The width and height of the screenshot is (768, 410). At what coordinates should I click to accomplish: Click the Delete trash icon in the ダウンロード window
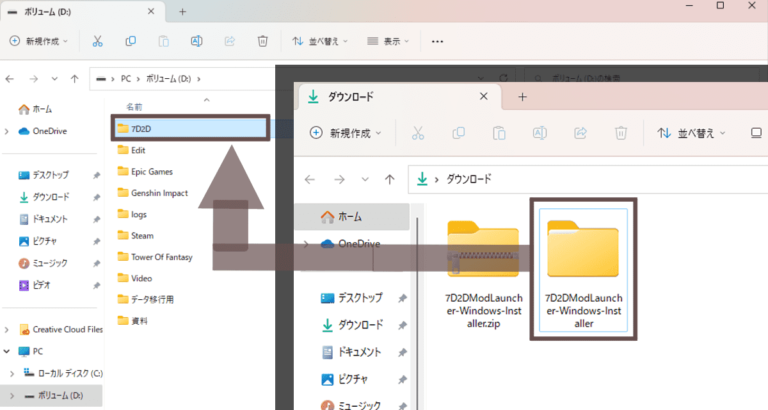(x=621, y=133)
